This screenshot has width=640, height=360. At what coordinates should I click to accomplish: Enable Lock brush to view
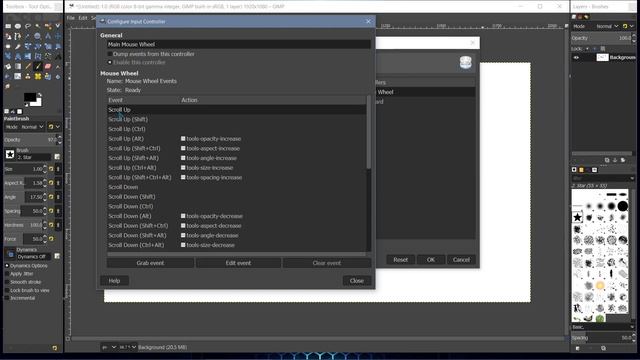point(7,290)
